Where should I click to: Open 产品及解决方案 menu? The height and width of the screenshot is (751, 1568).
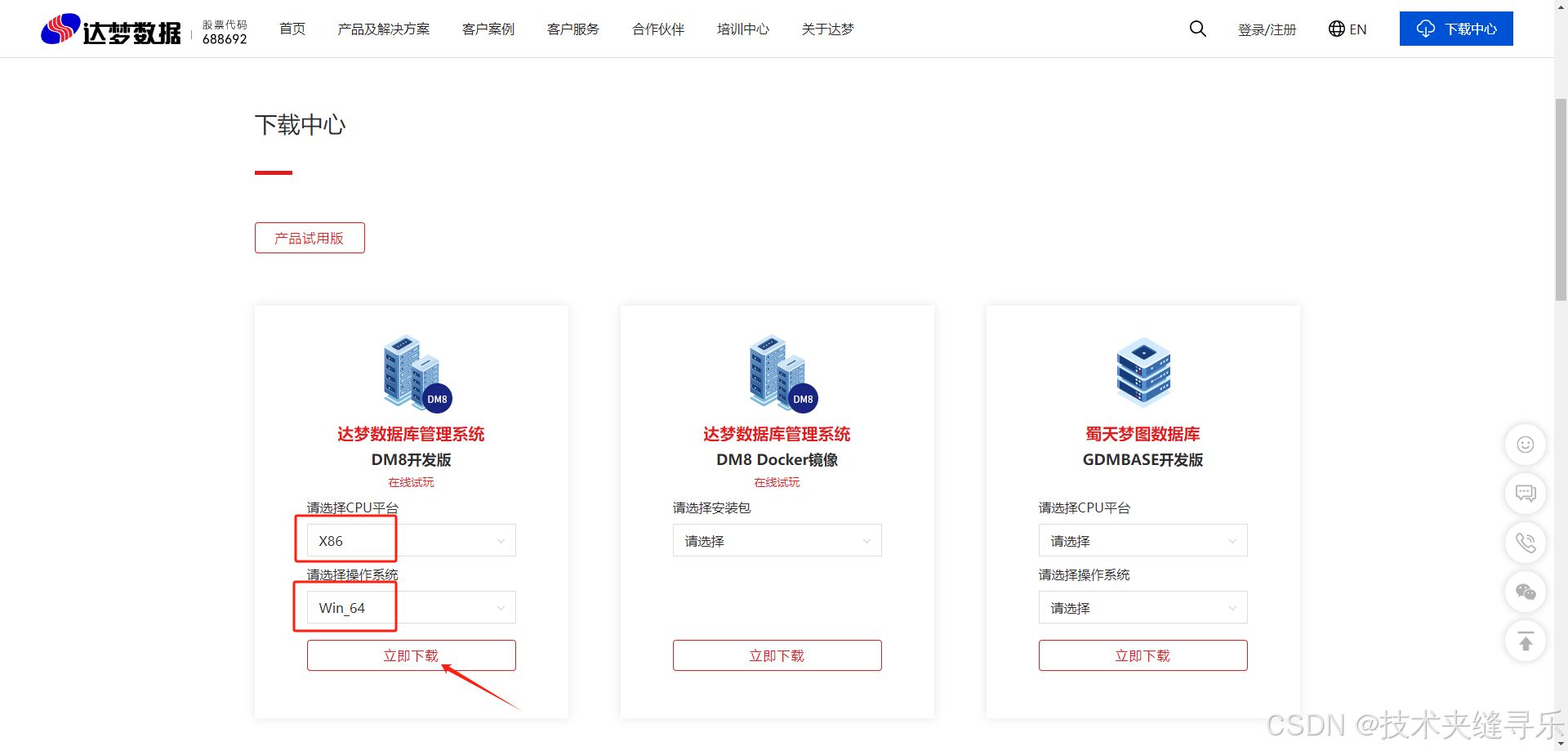tap(384, 29)
